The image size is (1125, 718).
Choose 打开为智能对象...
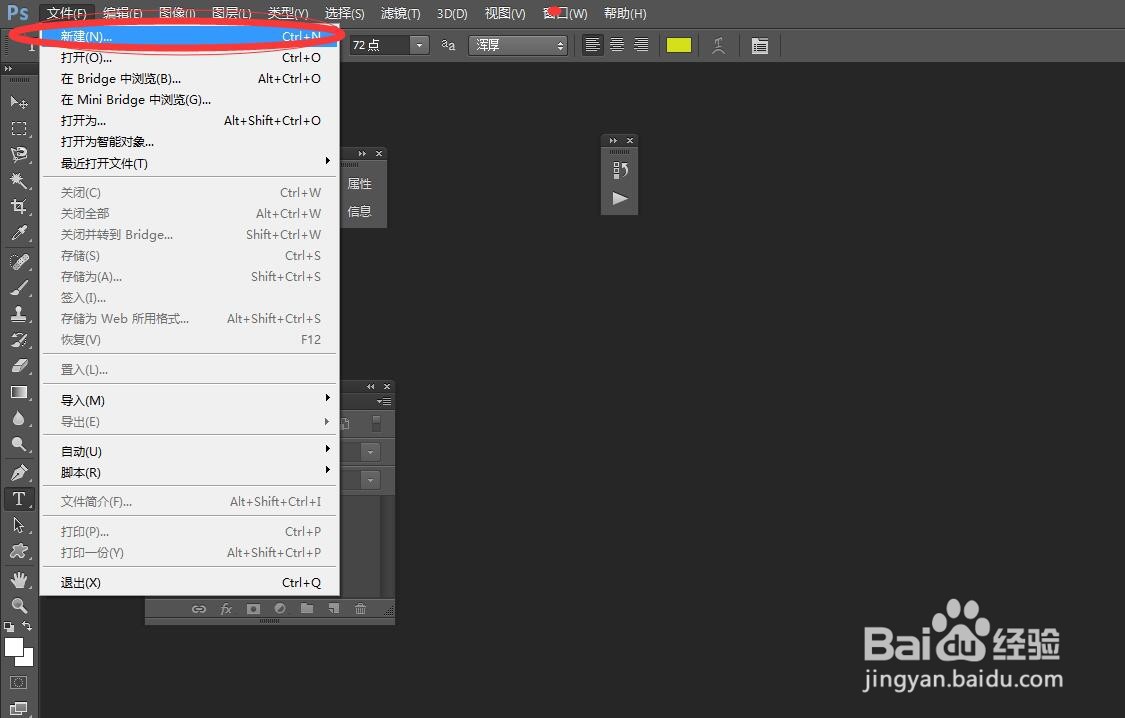pos(189,141)
